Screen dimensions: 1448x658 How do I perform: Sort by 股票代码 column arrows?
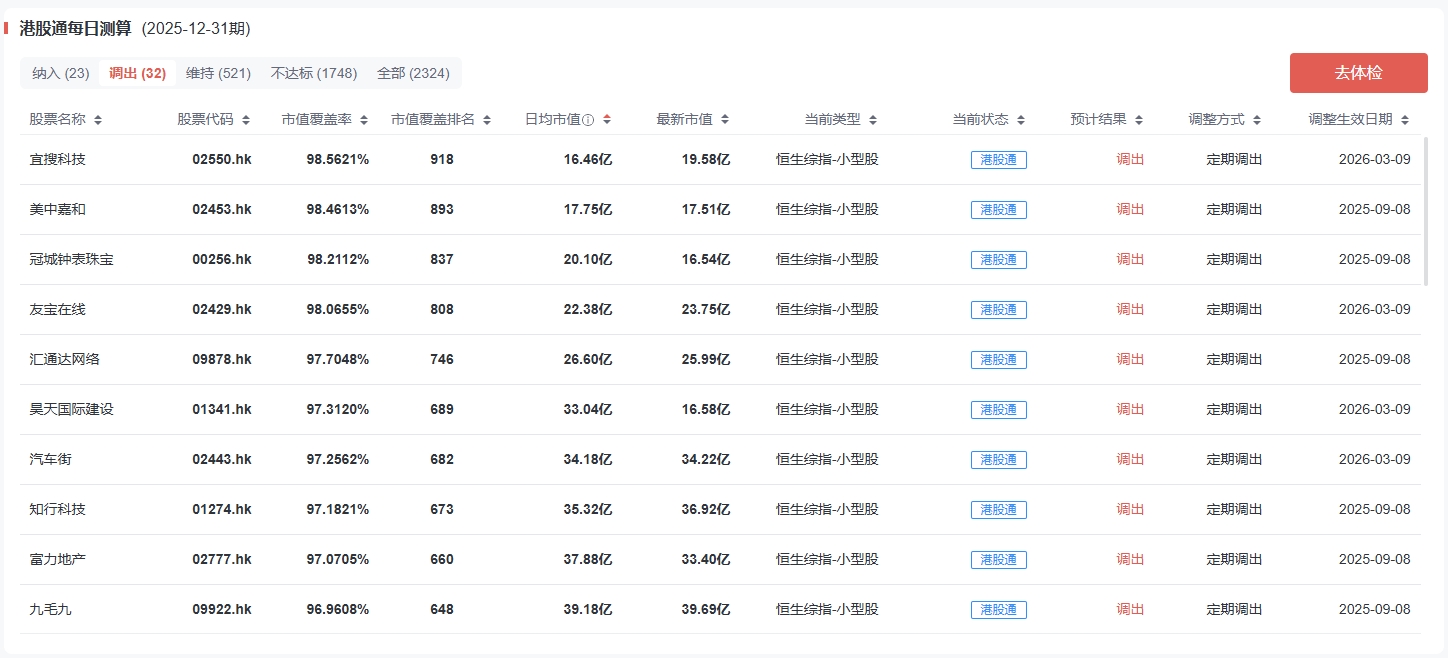click(x=246, y=120)
